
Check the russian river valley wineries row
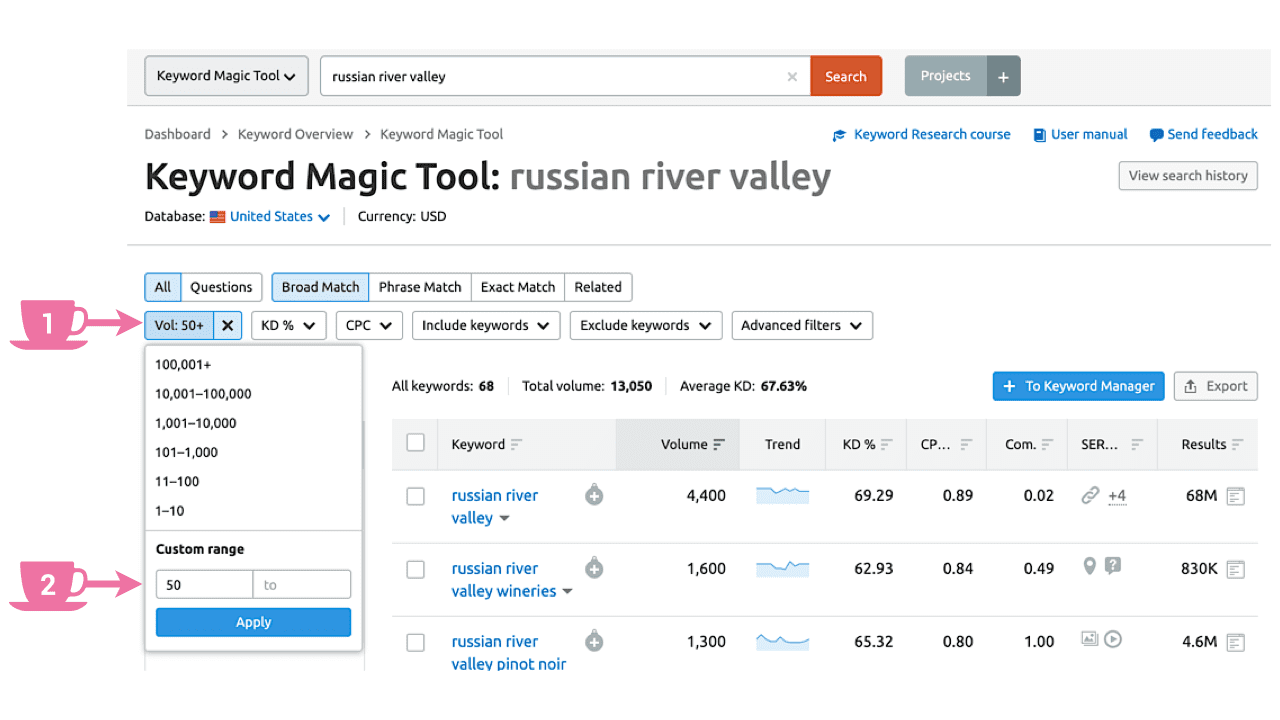point(415,569)
